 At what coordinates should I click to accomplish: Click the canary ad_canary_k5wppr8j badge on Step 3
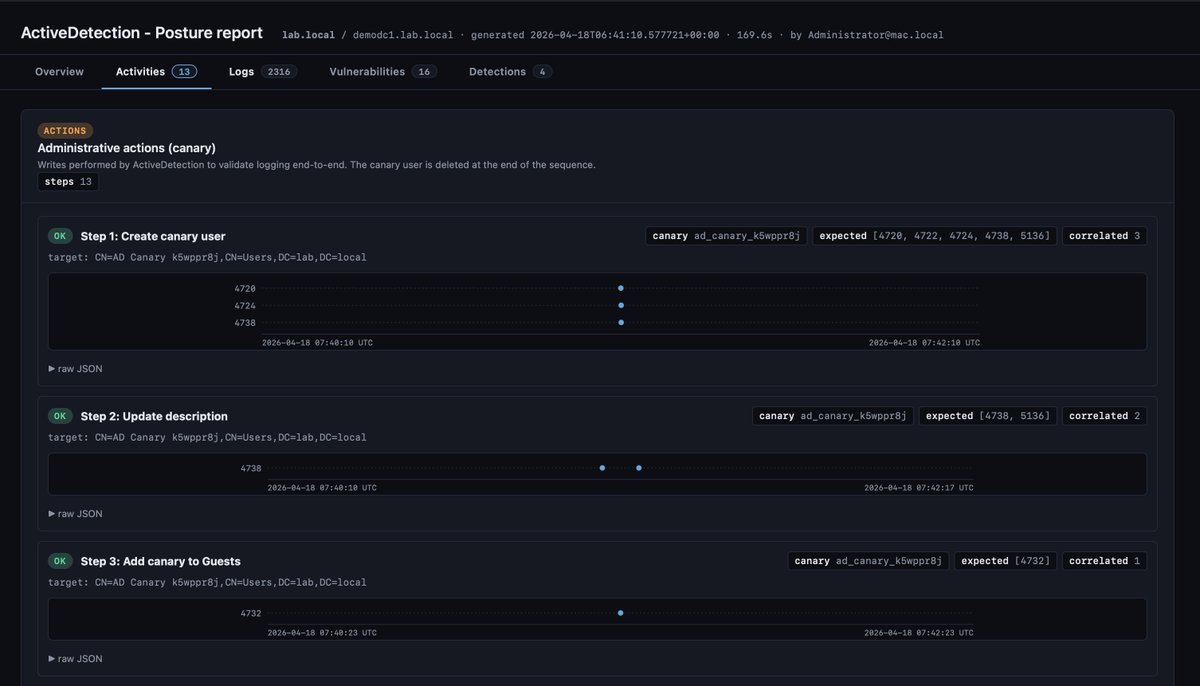[867, 560]
